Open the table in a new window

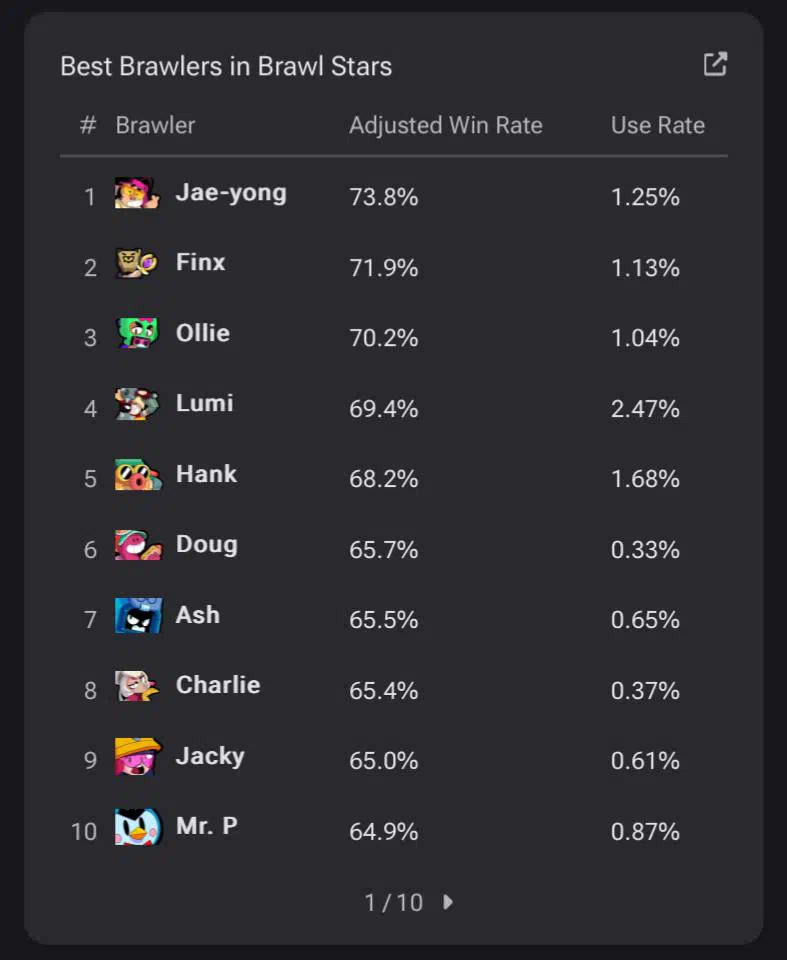point(715,64)
